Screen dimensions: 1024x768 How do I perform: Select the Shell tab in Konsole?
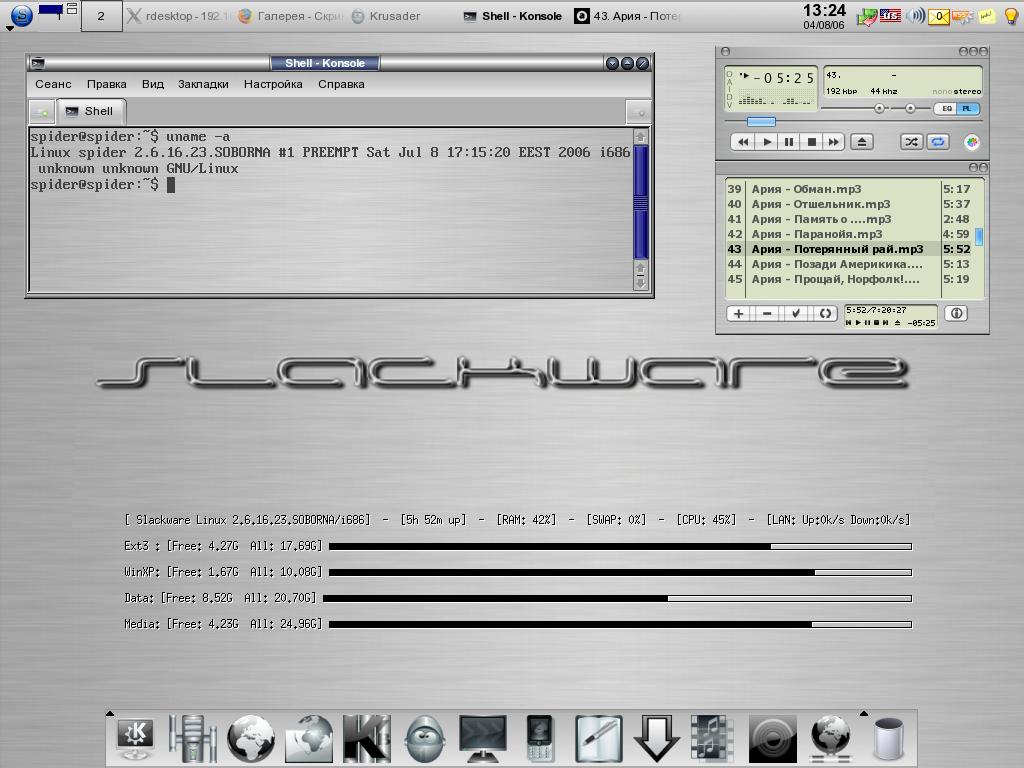(x=91, y=111)
